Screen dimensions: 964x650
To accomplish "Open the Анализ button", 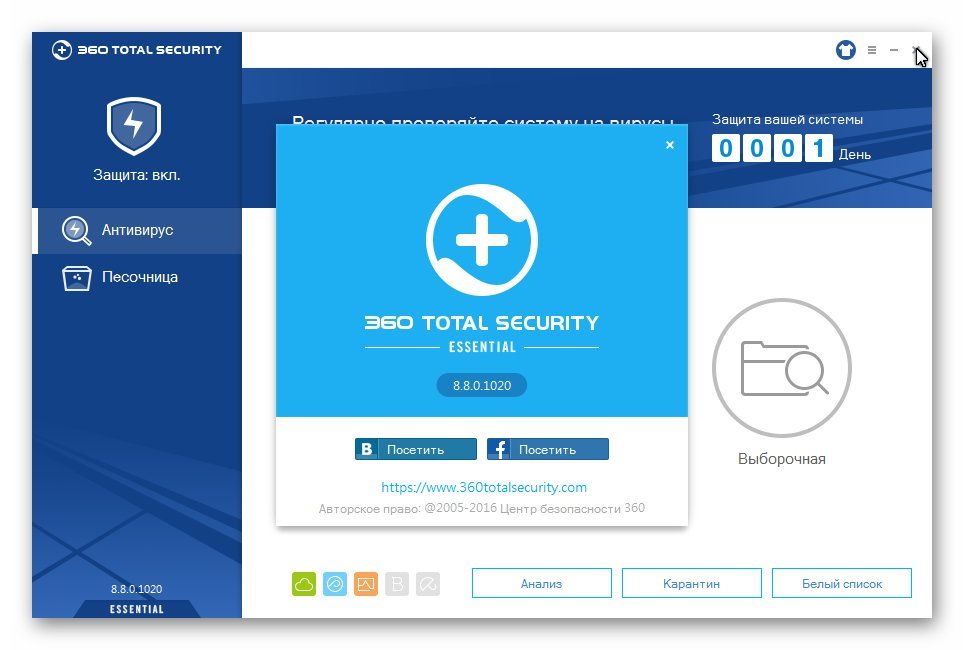I will tap(542, 584).
